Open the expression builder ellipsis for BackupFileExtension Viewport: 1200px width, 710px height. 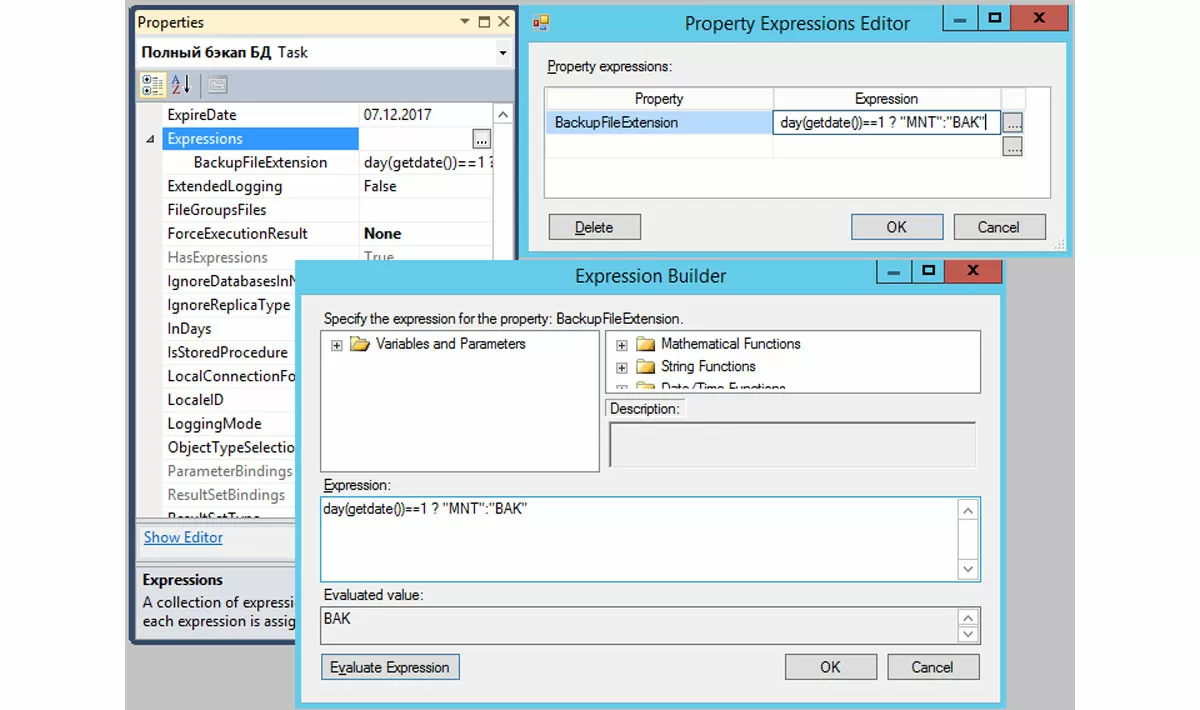coord(1013,123)
